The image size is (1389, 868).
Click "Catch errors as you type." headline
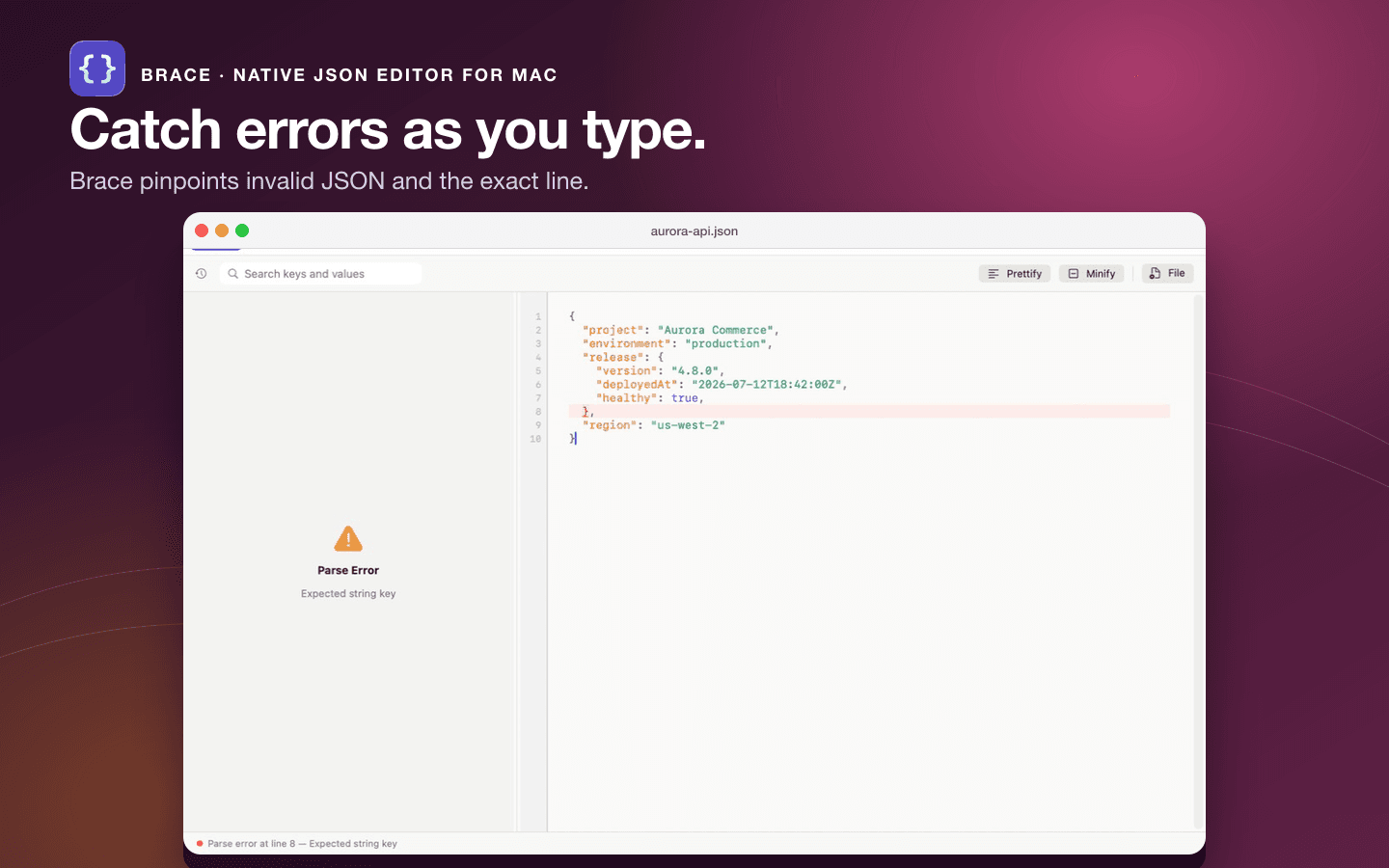388,130
